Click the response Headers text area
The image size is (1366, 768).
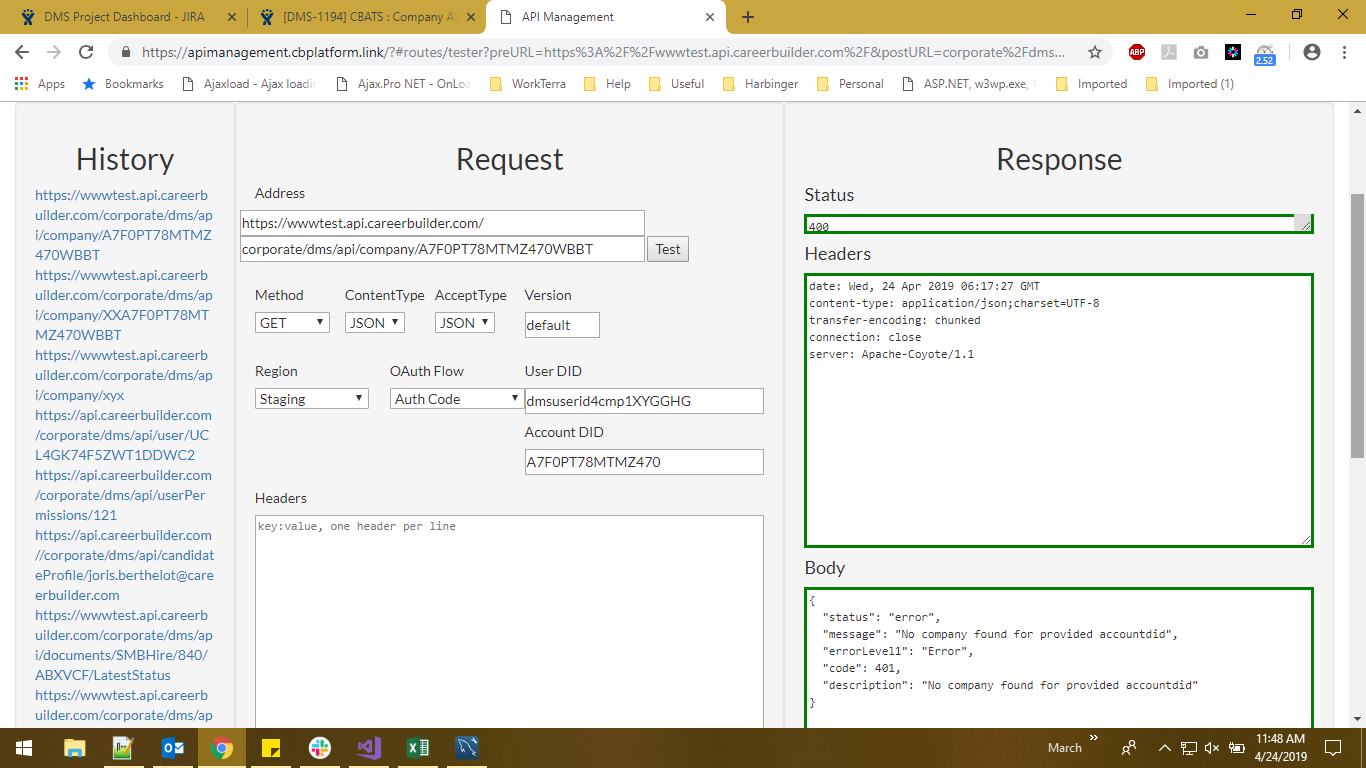tap(1058, 410)
